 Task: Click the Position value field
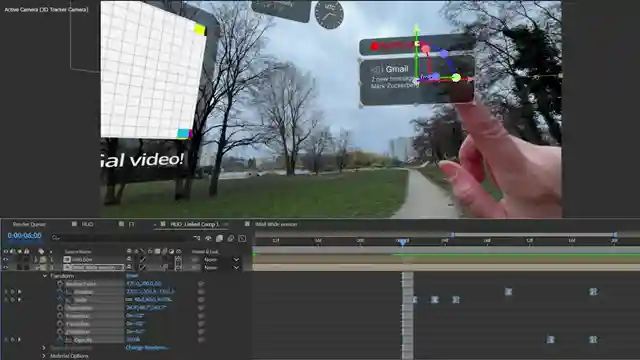(x=150, y=292)
